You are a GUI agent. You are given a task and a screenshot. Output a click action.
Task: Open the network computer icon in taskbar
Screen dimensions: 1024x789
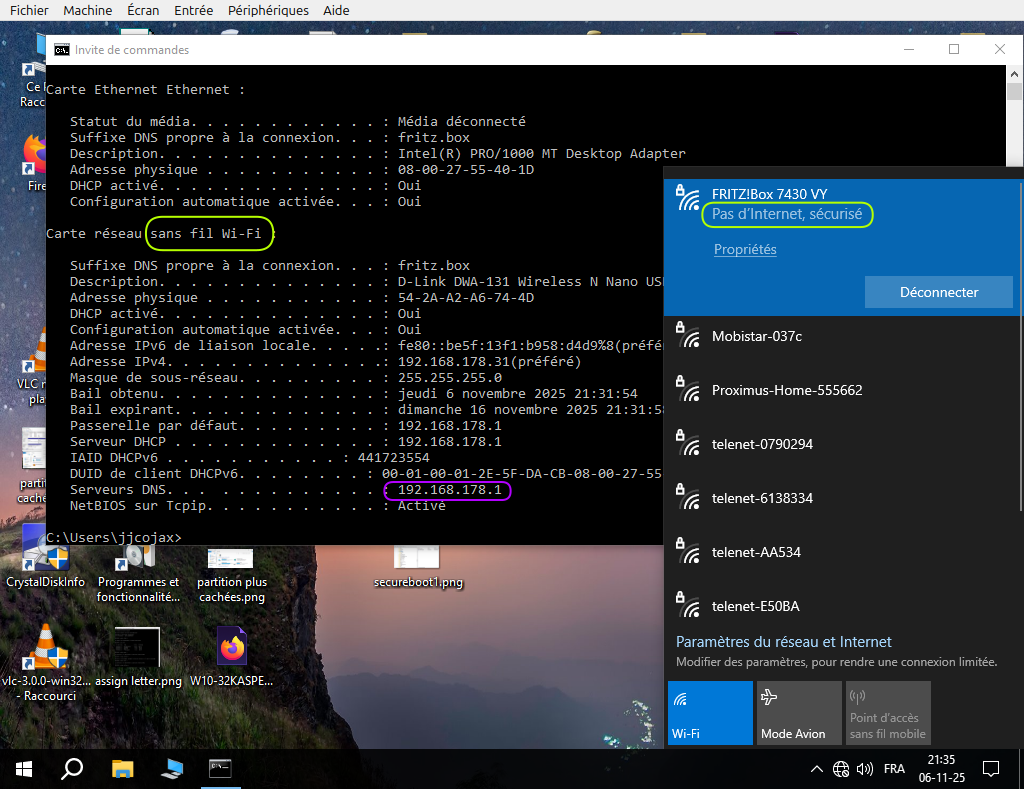pos(171,769)
